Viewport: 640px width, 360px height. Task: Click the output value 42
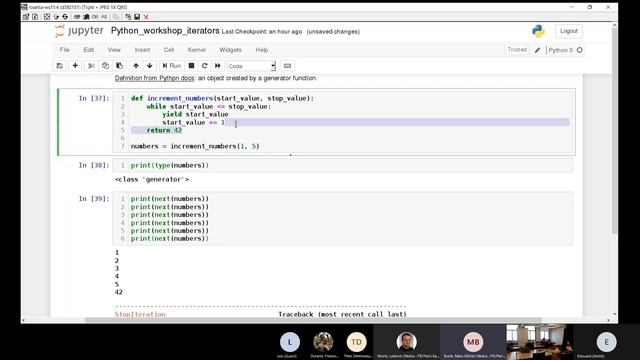point(119,292)
